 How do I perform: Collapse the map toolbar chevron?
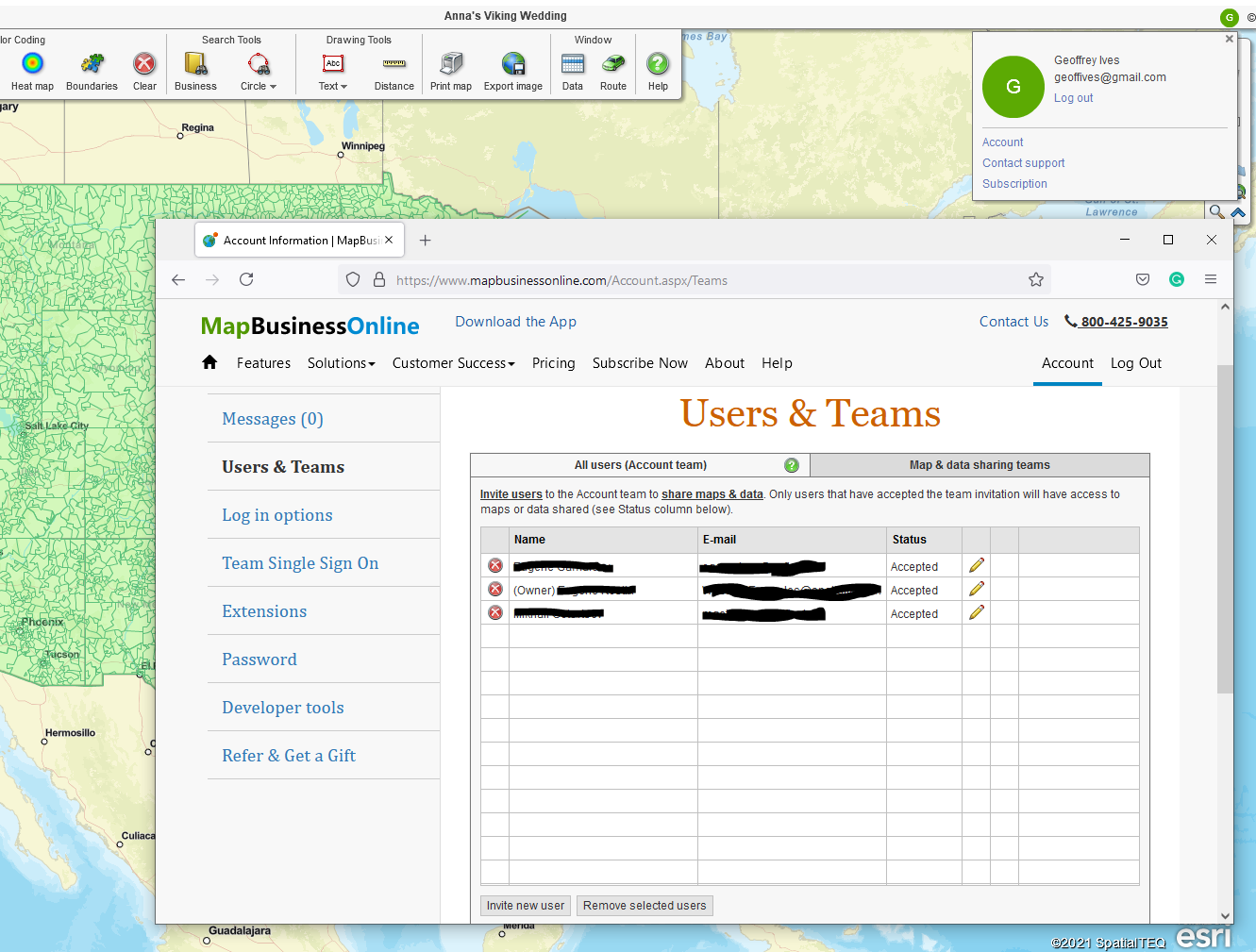[1239, 212]
